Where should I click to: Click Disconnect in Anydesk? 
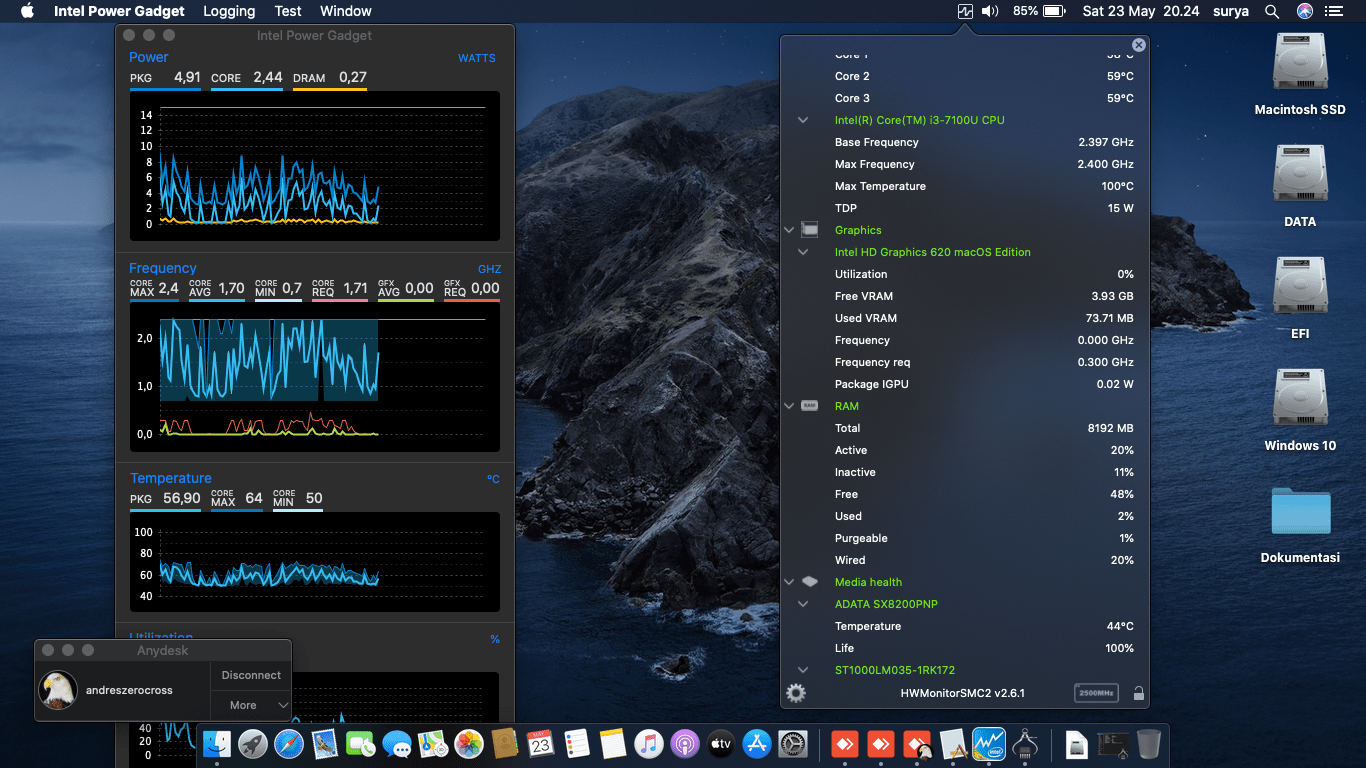(251, 675)
